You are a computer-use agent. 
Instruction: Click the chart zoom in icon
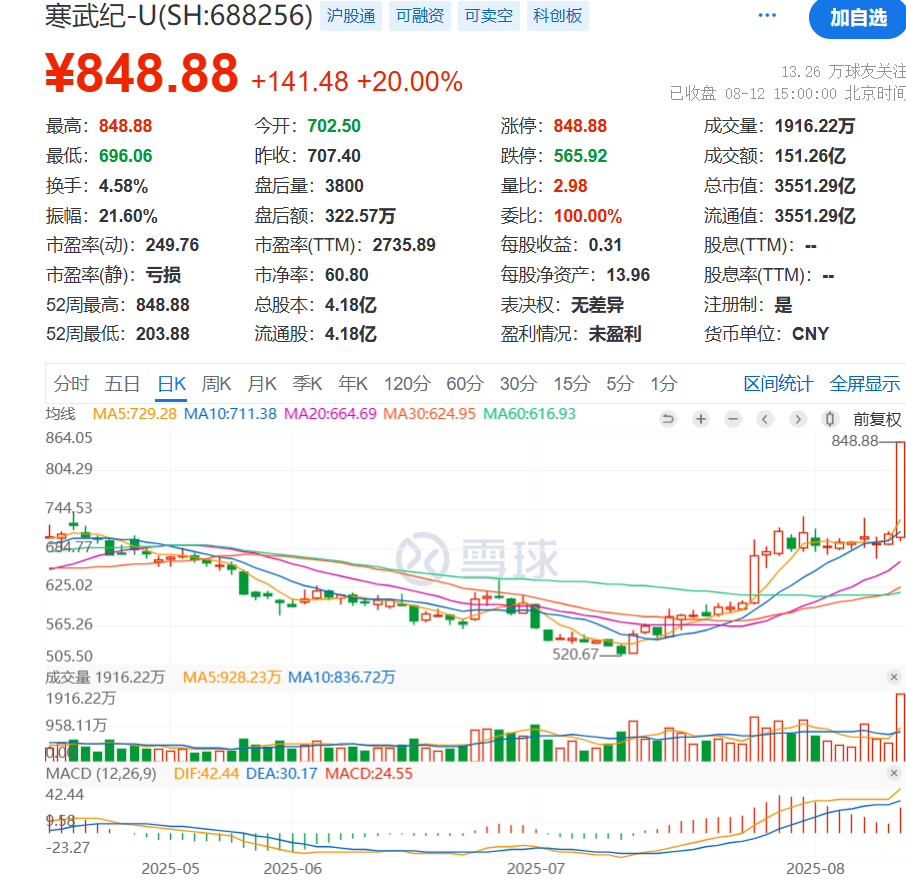click(x=700, y=418)
